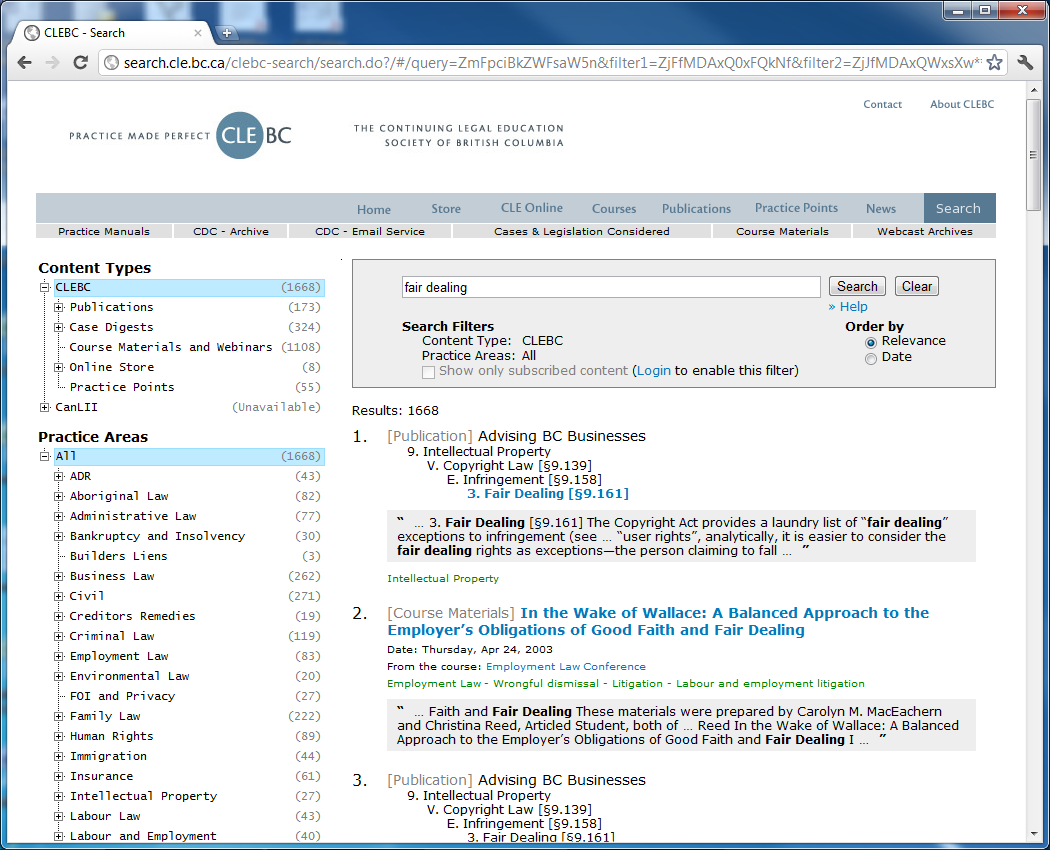The image size is (1050, 850).
Task: Enable the Show only subscribed content checkbox
Action: 428,371
